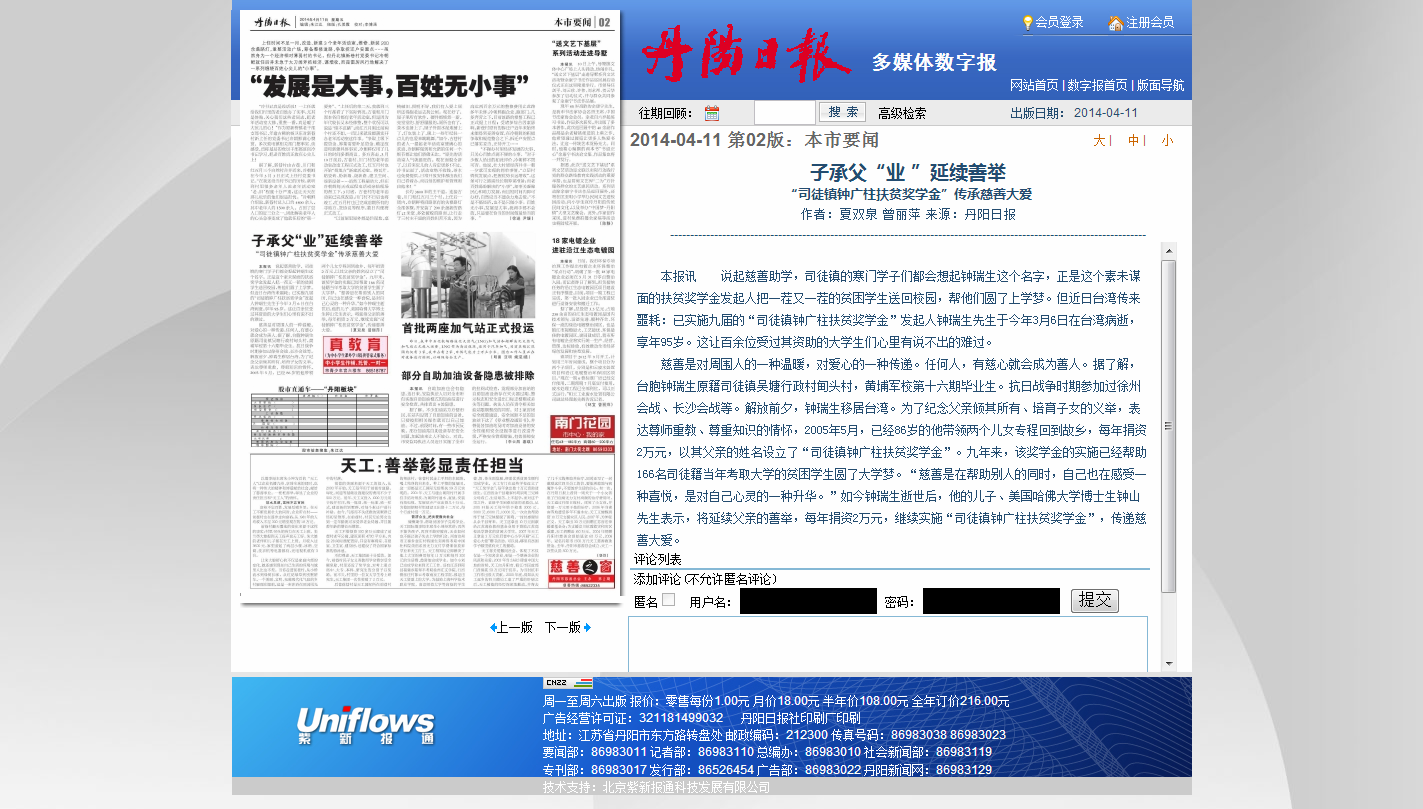This screenshot has width=1423, height=809.
Task: Set article font size to 中
Action: [x=1133, y=141]
